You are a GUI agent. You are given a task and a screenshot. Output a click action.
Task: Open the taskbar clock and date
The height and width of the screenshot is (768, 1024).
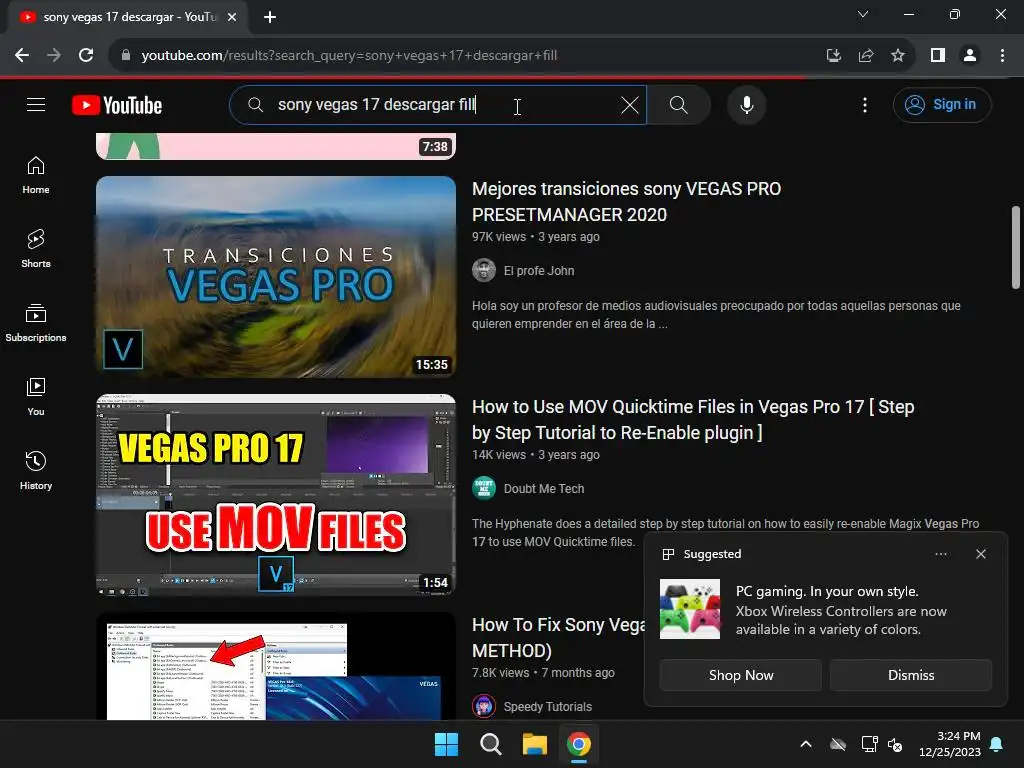click(x=950, y=744)
